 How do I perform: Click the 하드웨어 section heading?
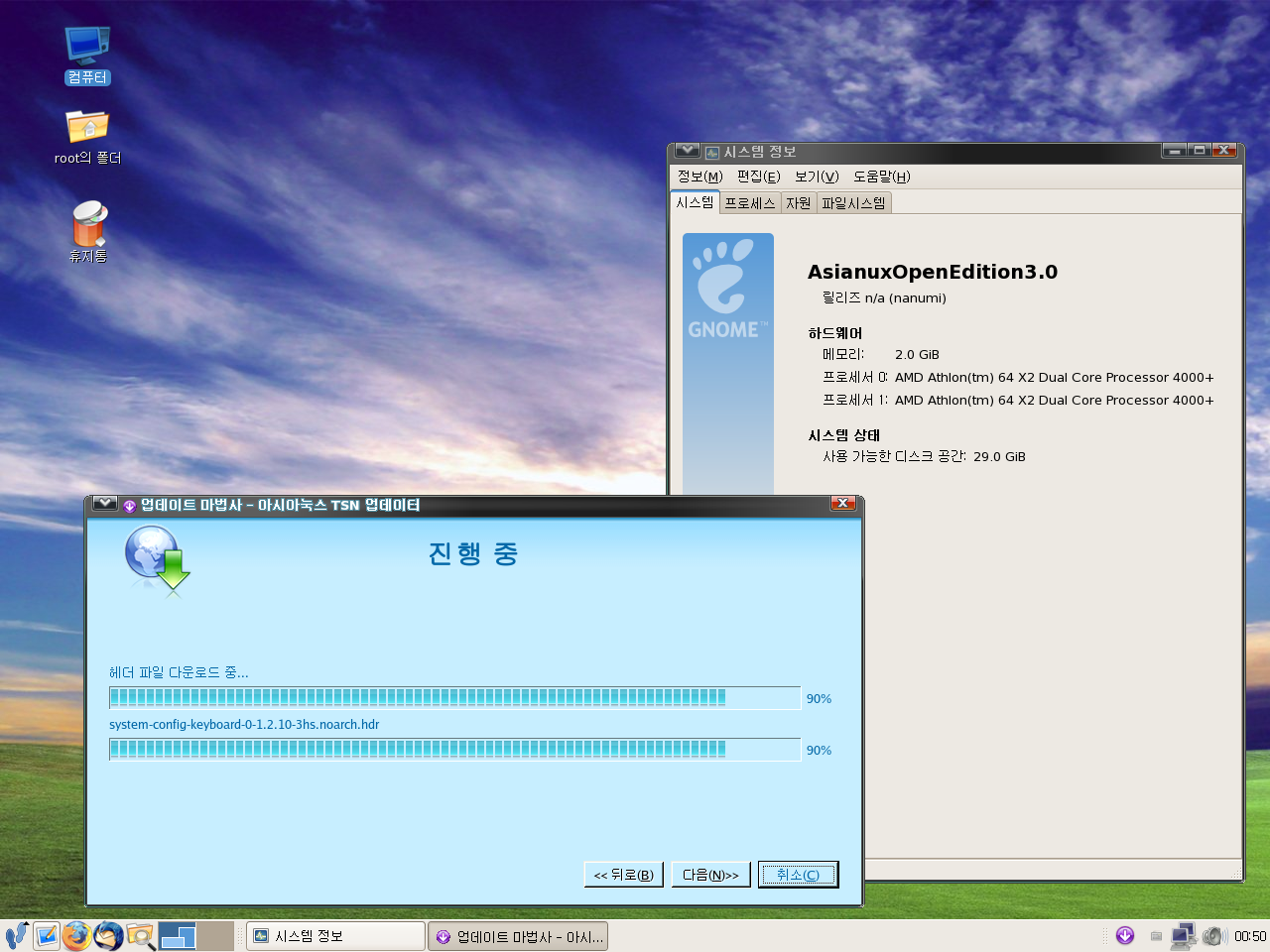coord(835,333)
